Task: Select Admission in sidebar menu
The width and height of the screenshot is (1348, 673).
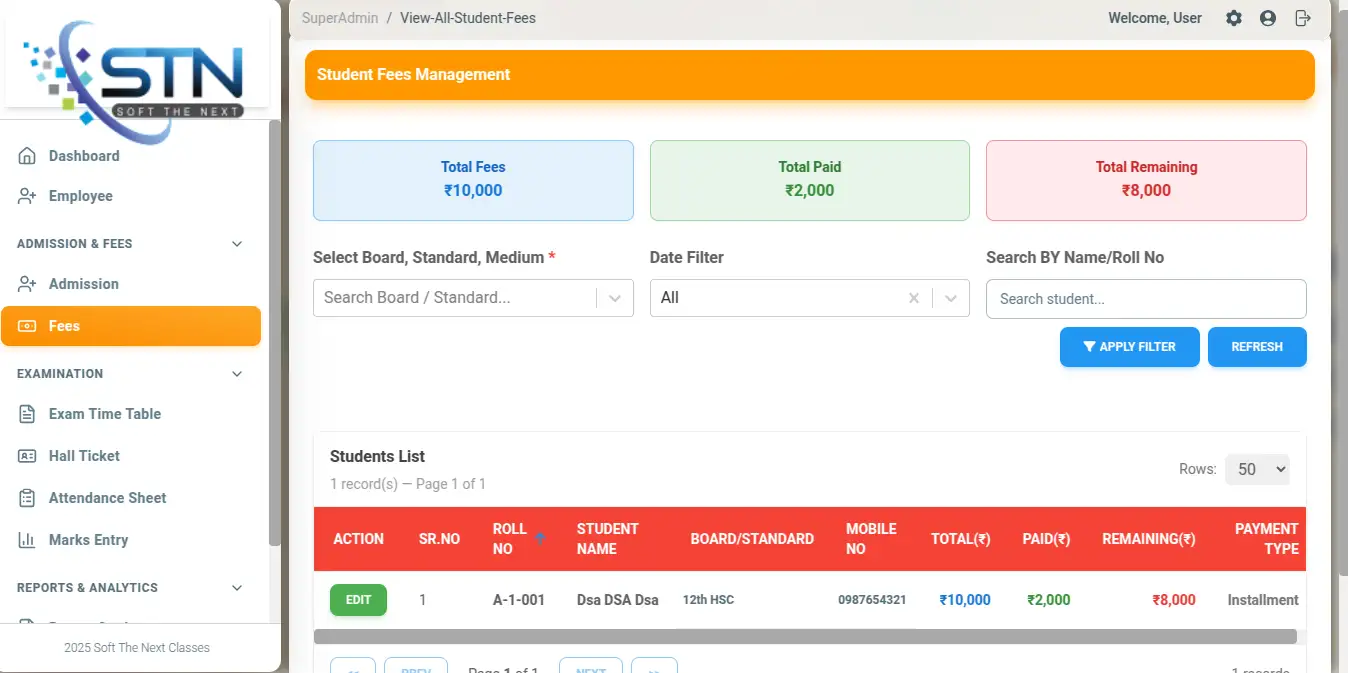Action: (83, 284)
